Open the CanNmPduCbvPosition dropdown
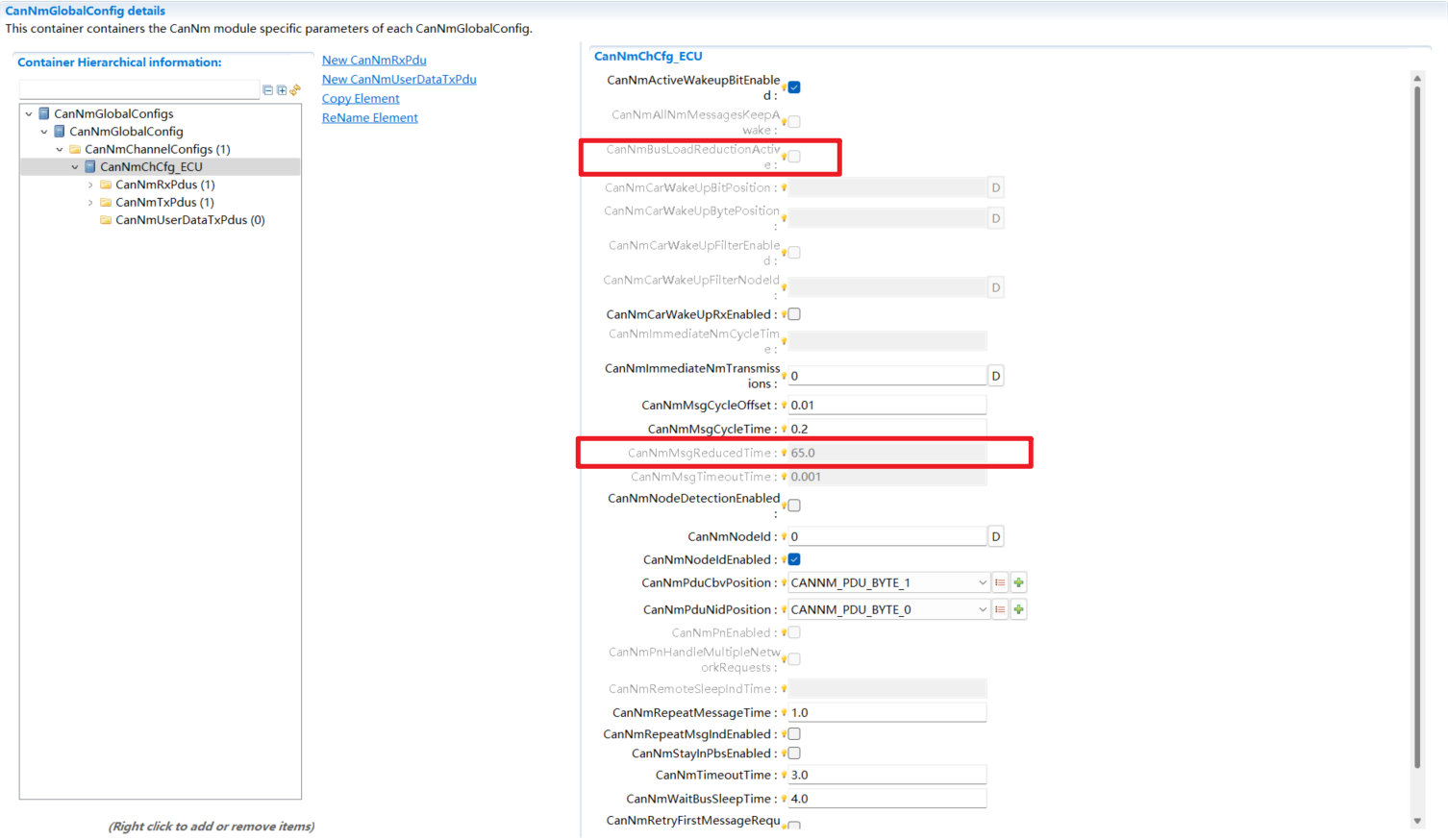Viewport: 1448px width, 840px height. pyautogui.click(x=982, y=582)
